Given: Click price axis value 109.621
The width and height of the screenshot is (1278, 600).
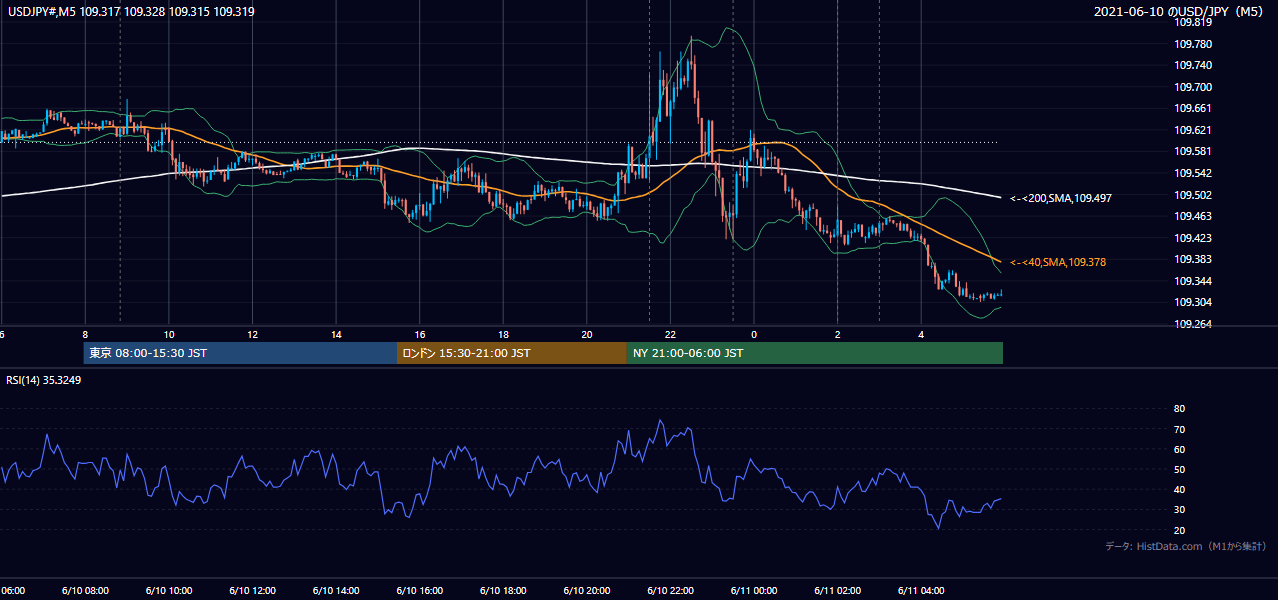Looking at the screenshot, I should pyautogui.click(x=1193, y=130).
